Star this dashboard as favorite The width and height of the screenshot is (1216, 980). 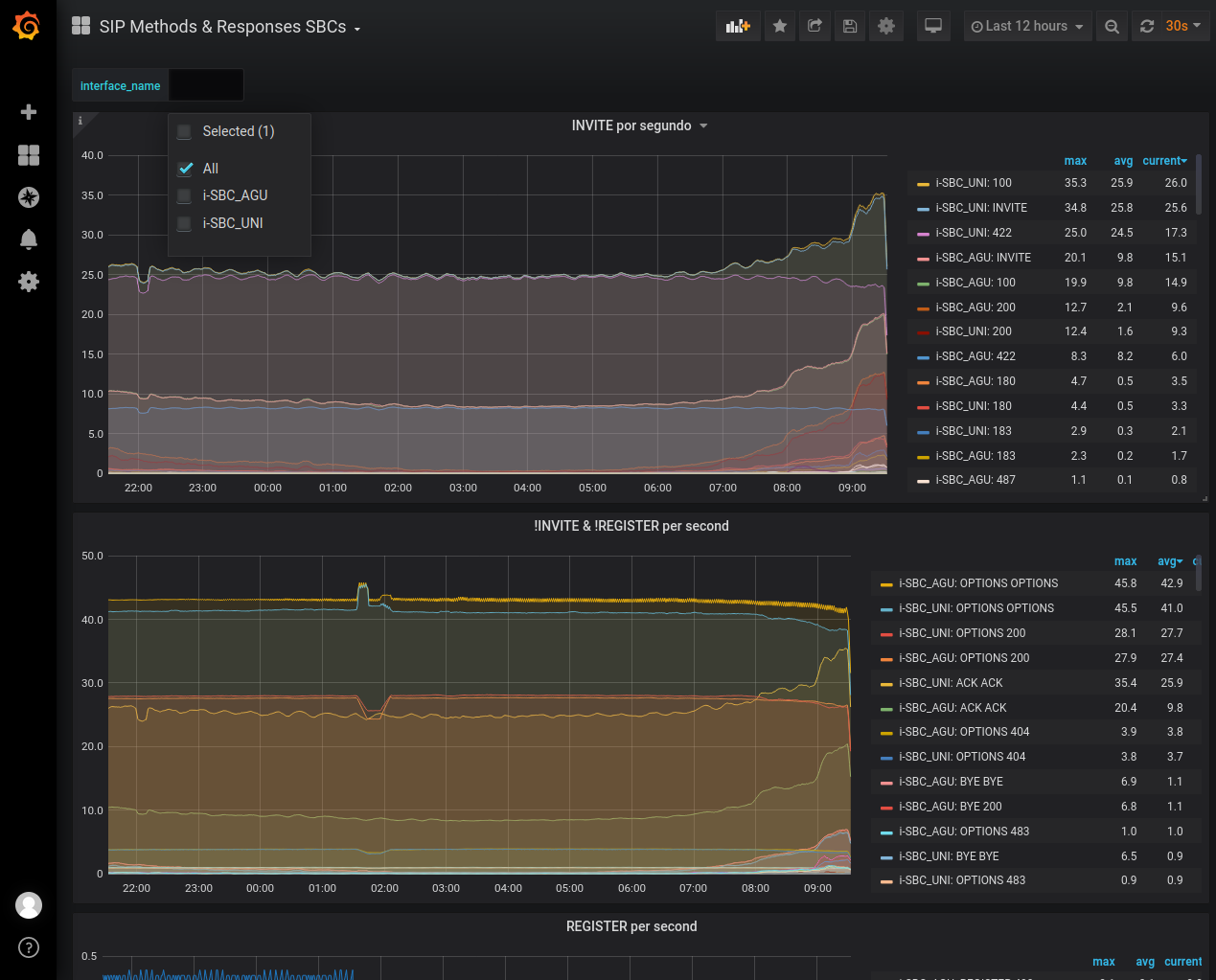pos(780,26)
